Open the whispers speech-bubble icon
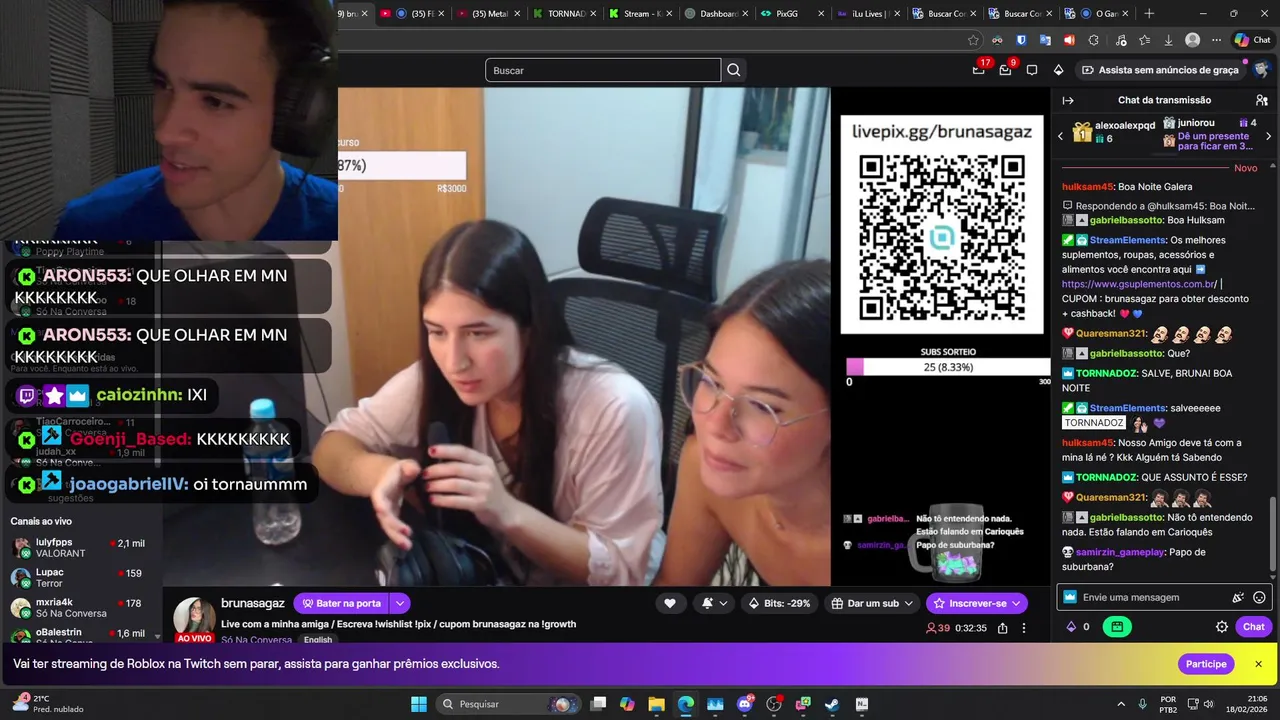The height and width of the screenshot is (720, 1280). 1032,70
